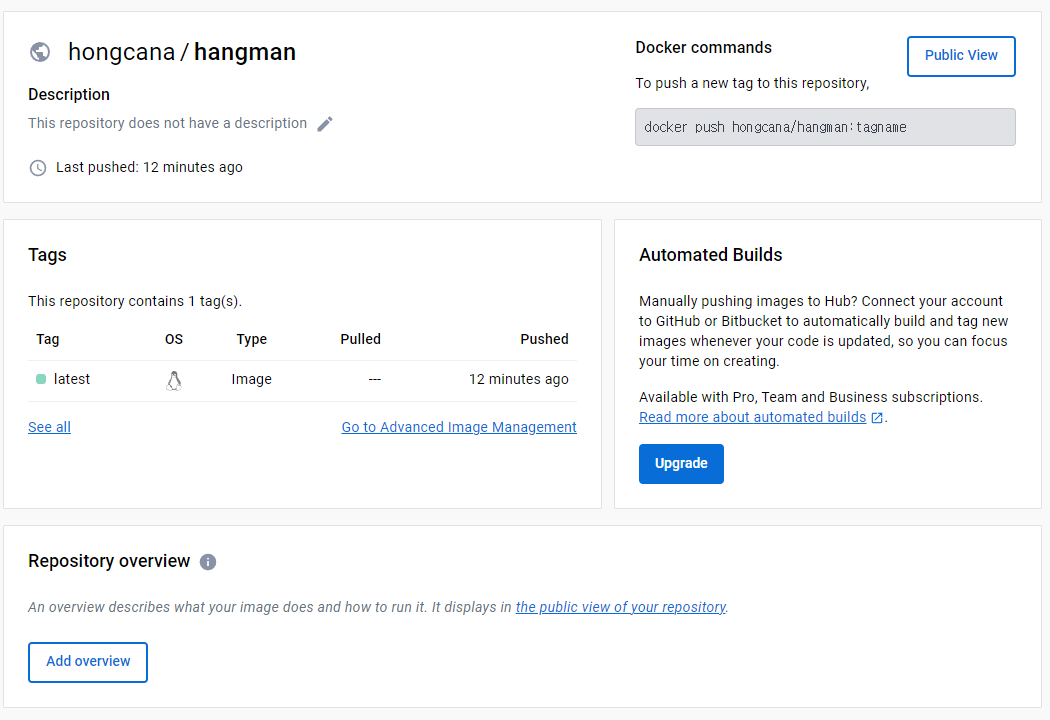Click the green status dot beside latest

pyautogui.click(x=41, y=379)
